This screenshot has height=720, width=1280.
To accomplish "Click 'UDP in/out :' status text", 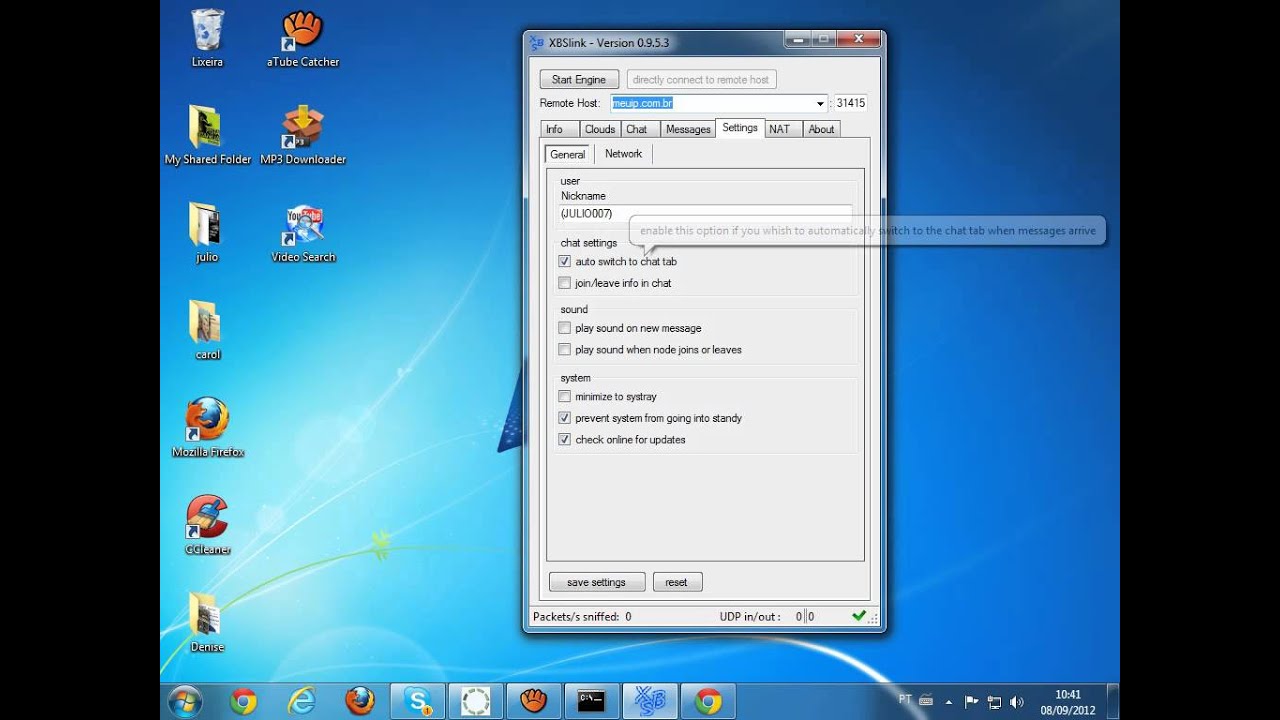I will pos(750,617).
